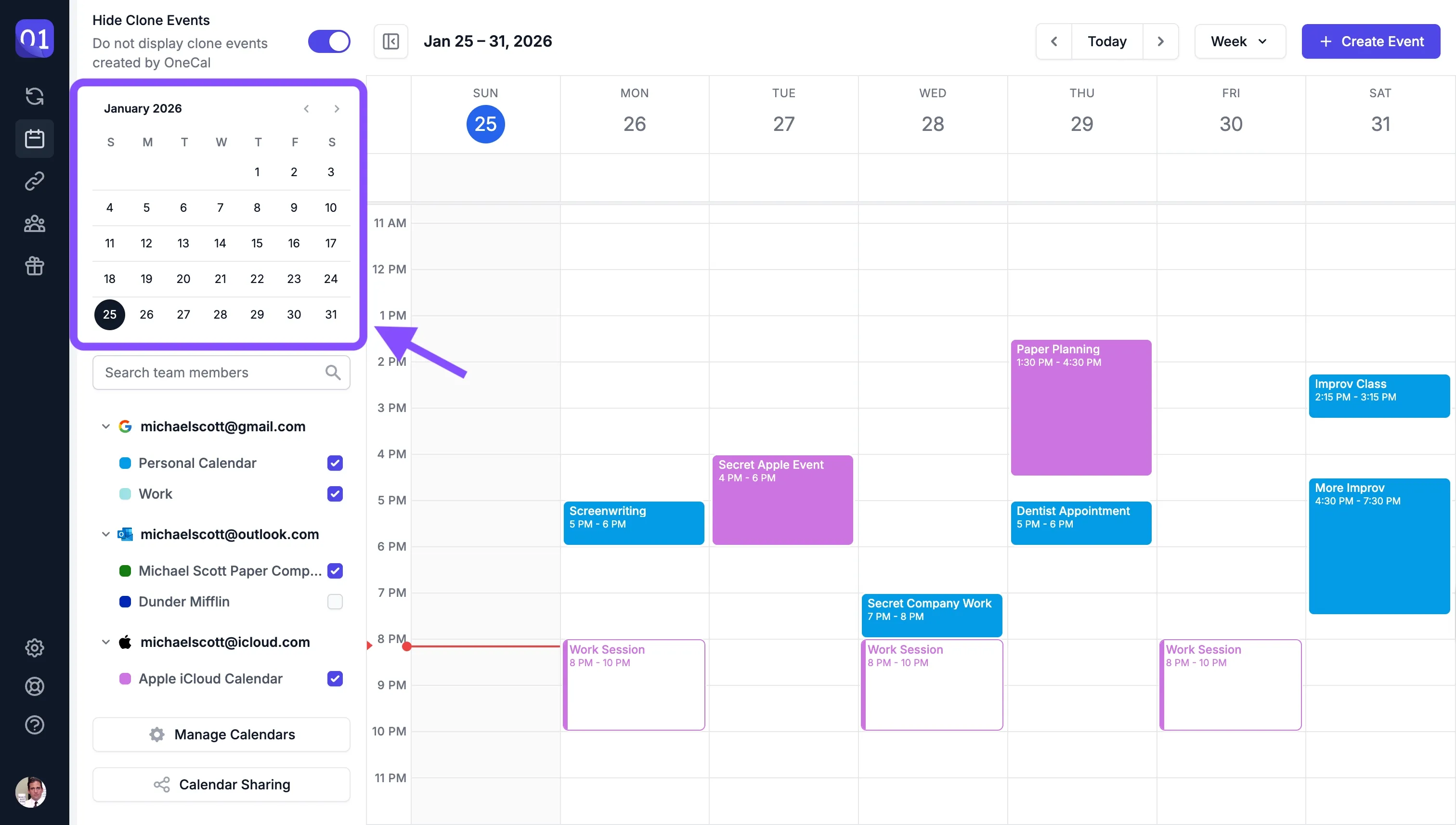
Task: Click the Work calendar color dot
Action: tap(125, 493)
